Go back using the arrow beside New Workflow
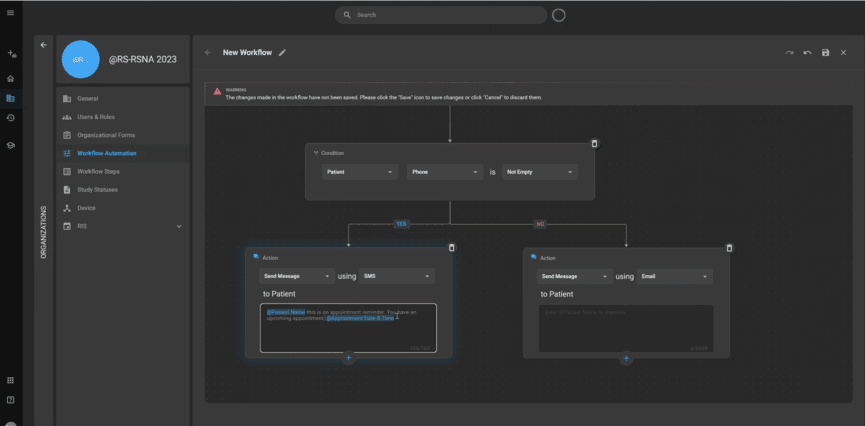 (x=208, y=52)
